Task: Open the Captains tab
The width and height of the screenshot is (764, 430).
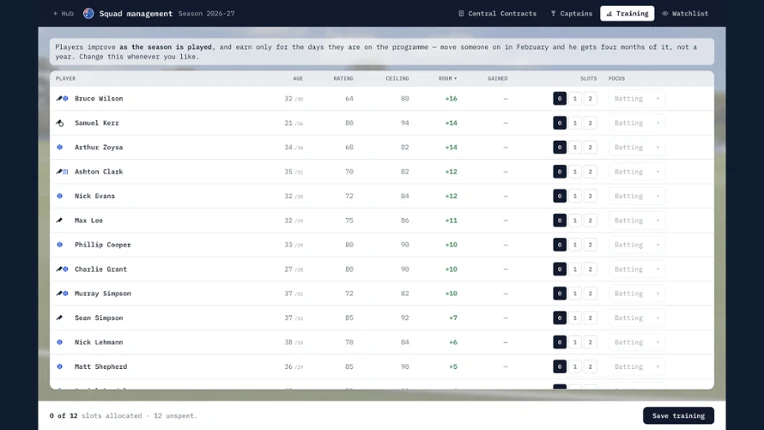Action: (x=571, y=14)
